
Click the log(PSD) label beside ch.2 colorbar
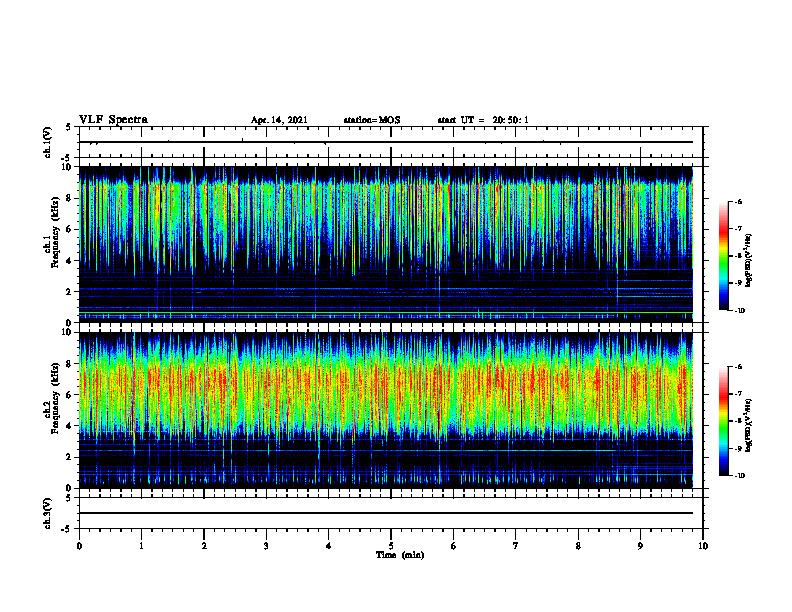point(749,425)
